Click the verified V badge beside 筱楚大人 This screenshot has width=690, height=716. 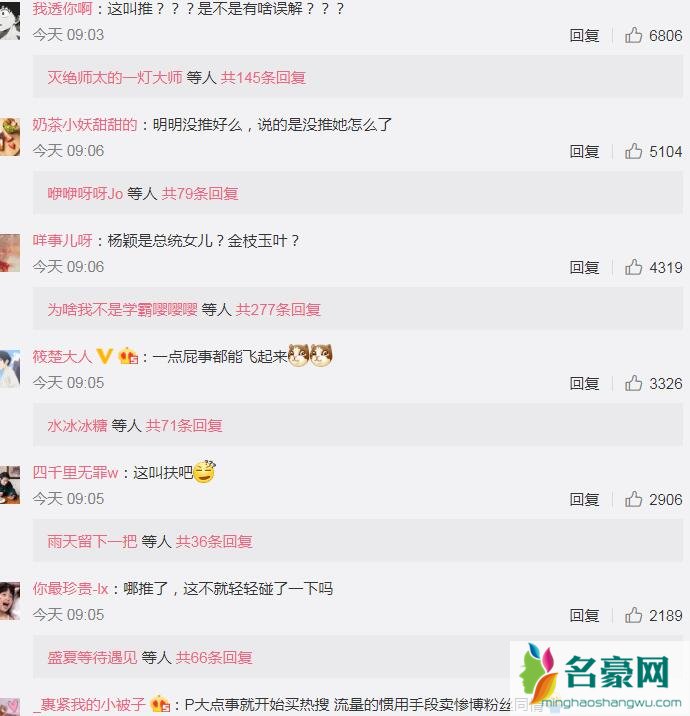point(105,356)
